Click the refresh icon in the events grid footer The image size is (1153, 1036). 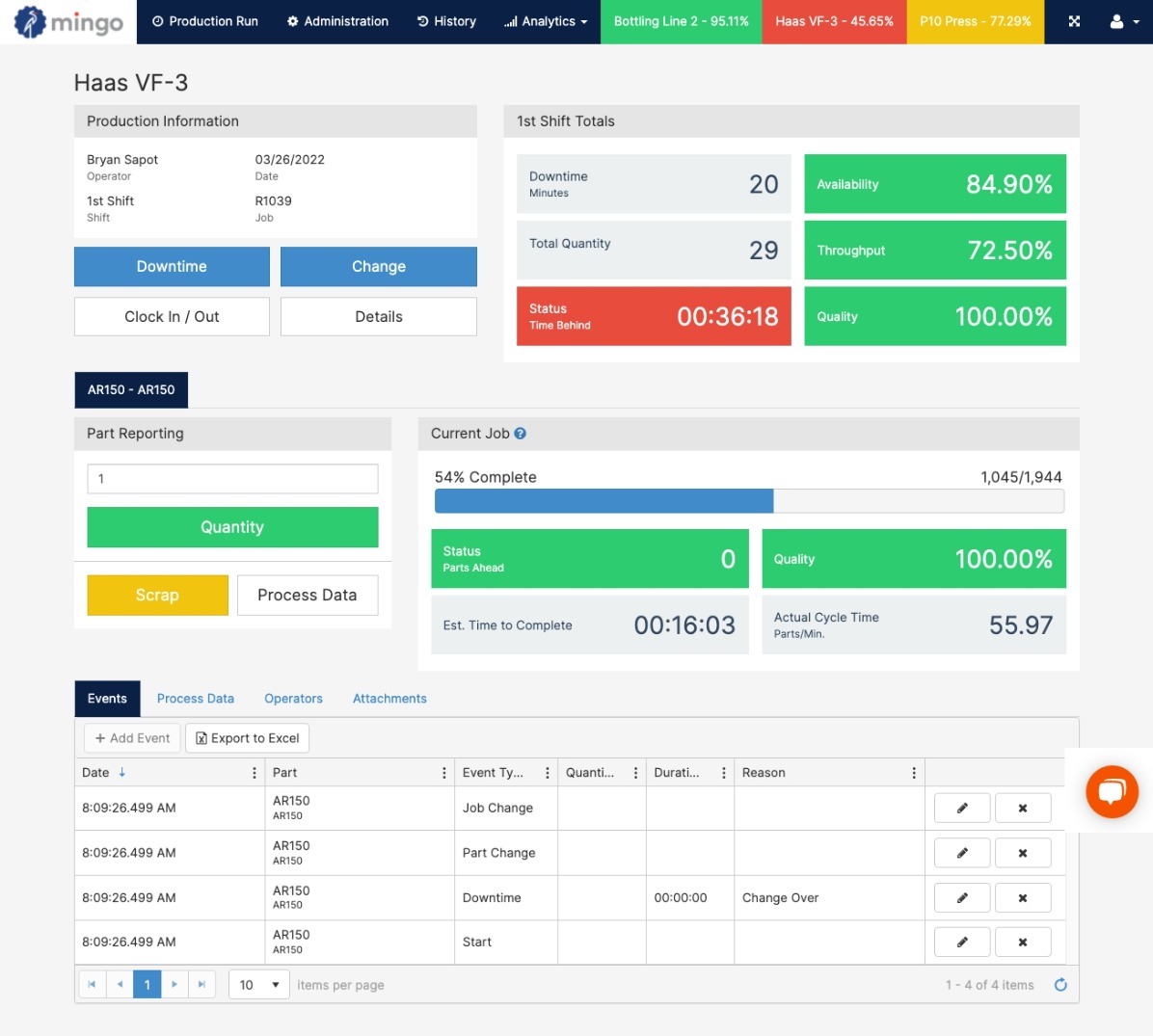(1060, 985)
